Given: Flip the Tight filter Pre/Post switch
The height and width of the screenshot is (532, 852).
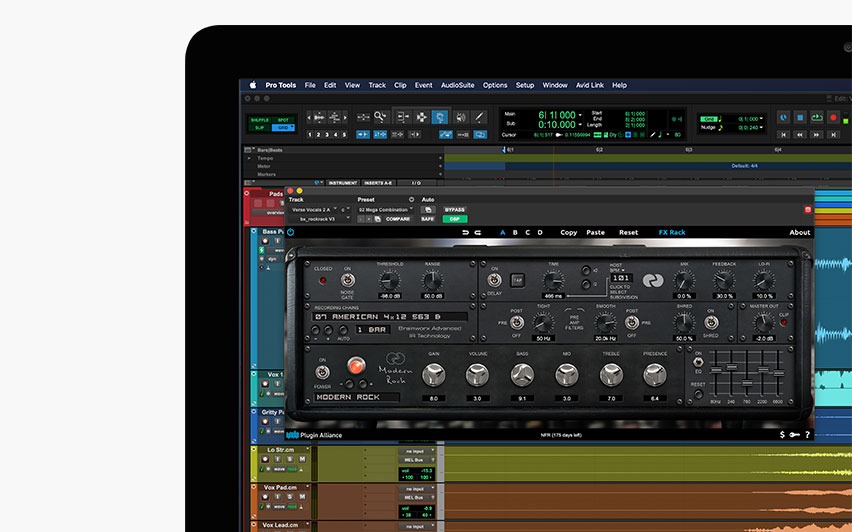Looking at the screenshot, I should 516,323.
